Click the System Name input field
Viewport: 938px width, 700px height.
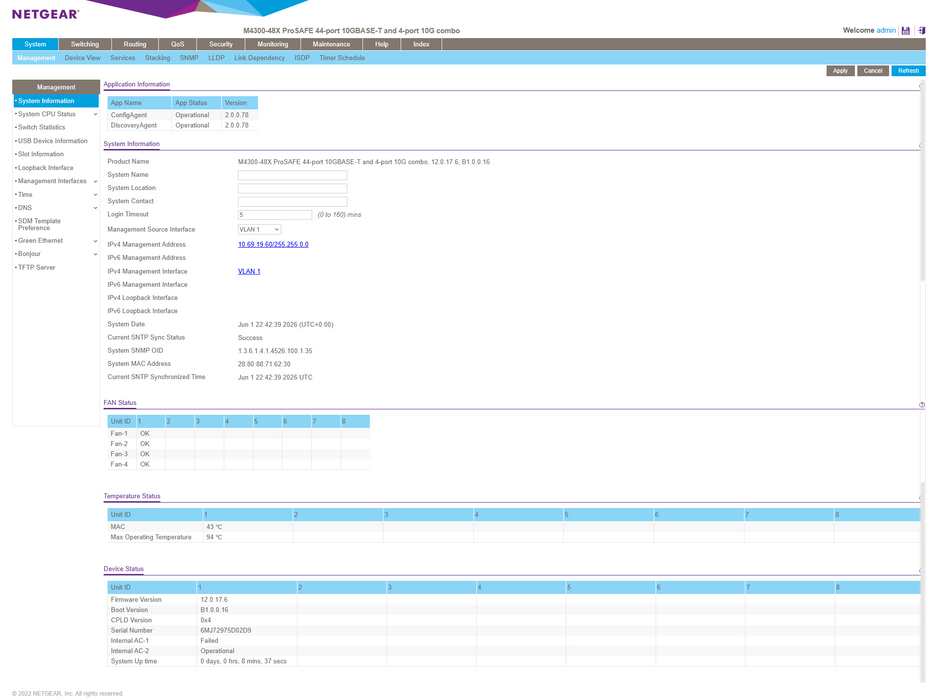click(x=293, y=175)
